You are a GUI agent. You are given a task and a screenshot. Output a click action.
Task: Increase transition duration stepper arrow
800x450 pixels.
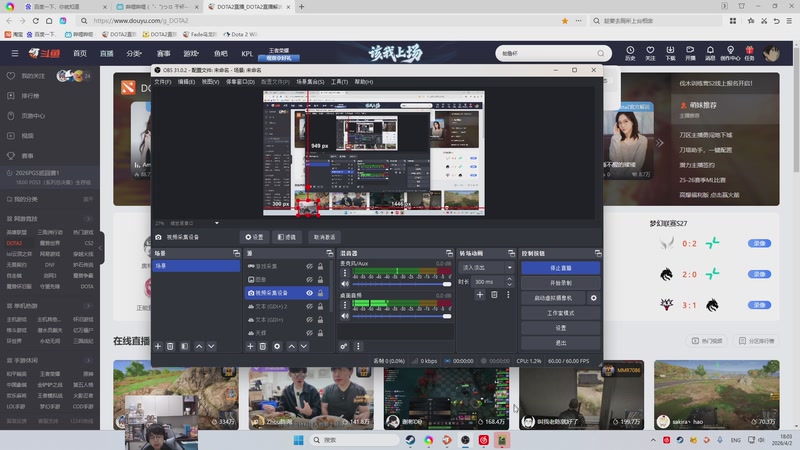509,279
